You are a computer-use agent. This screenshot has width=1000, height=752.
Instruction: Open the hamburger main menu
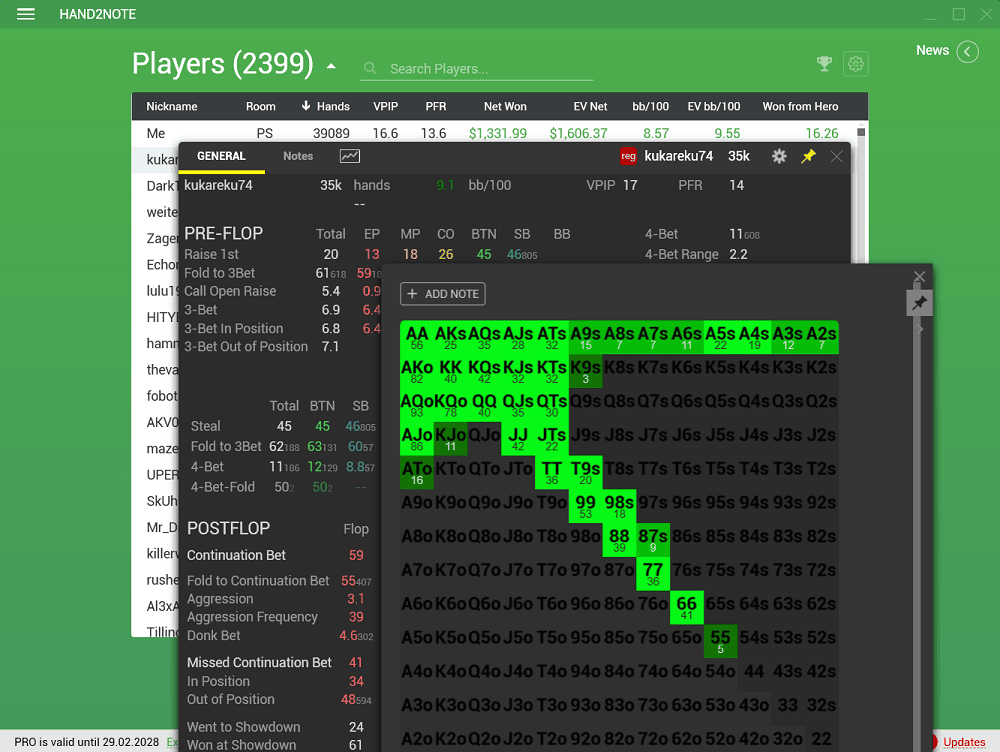[x=26, y=14]
